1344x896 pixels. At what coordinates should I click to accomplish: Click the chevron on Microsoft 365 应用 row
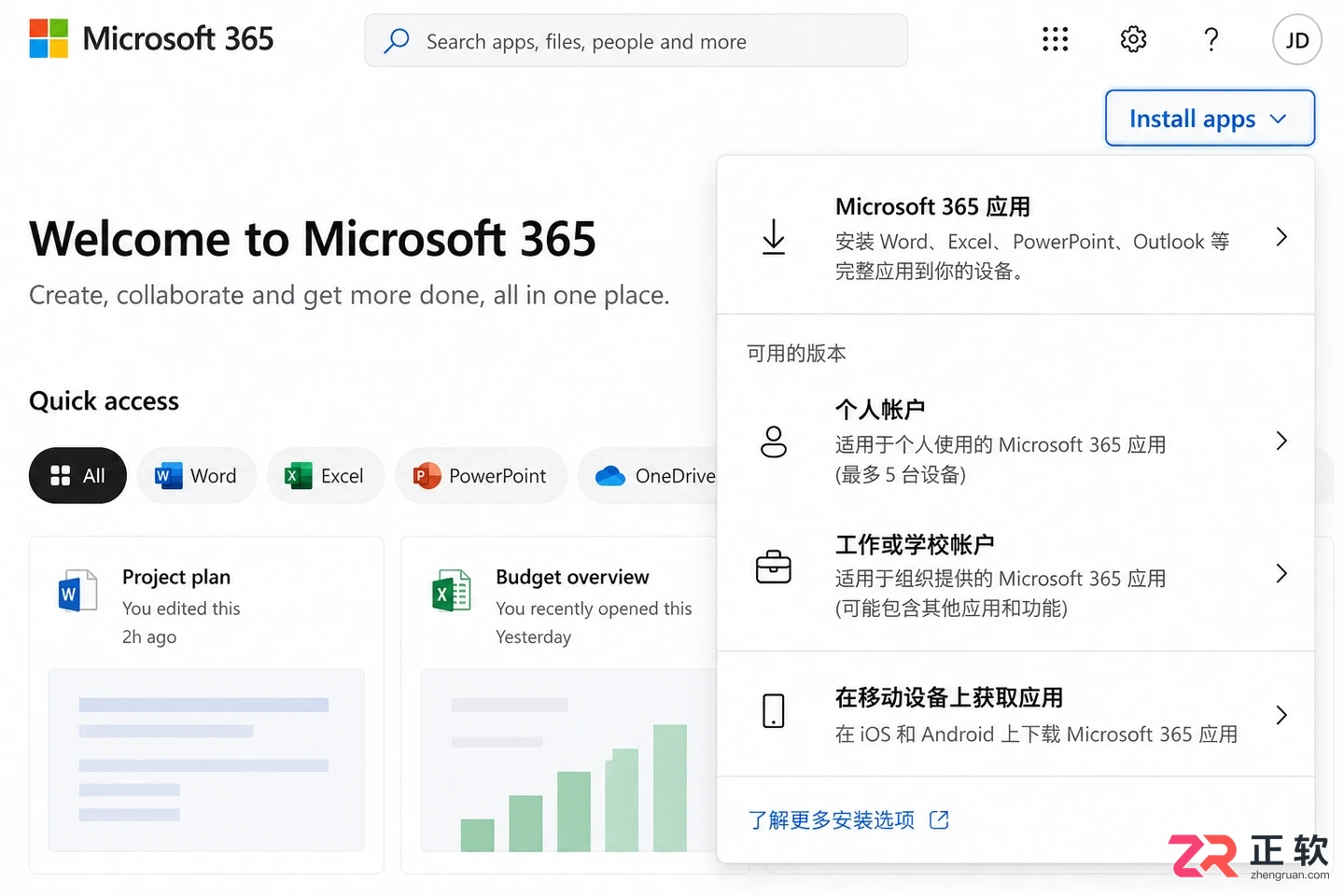click(1281, 237)
